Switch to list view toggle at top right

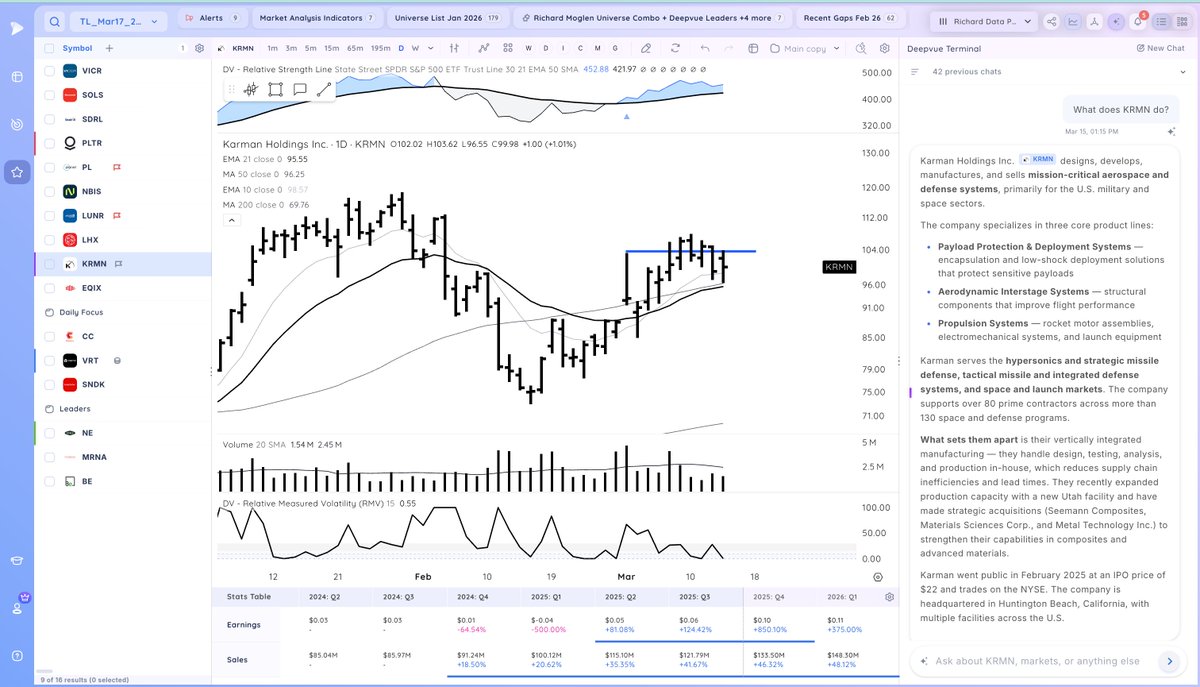(x=1163, y=21)
